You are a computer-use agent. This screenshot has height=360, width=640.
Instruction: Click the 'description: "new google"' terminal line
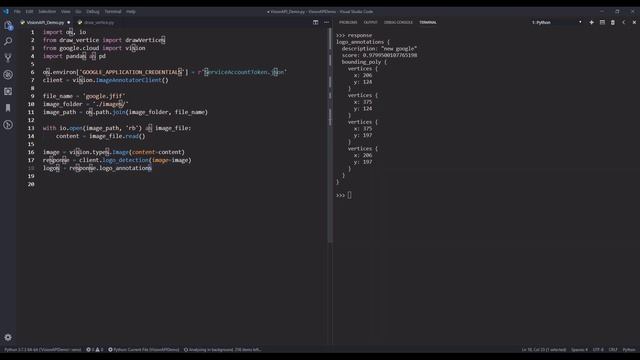coord(379,49)
